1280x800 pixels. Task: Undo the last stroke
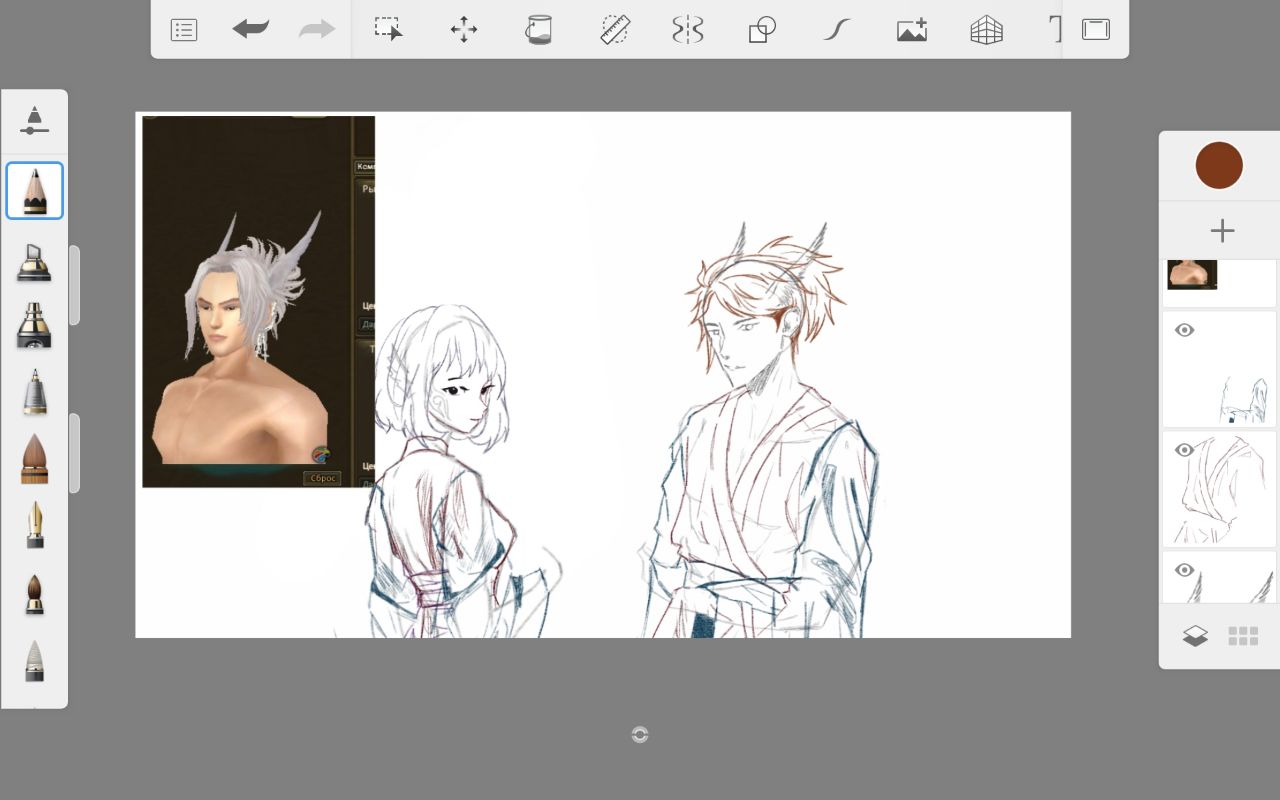pos(250,30)
